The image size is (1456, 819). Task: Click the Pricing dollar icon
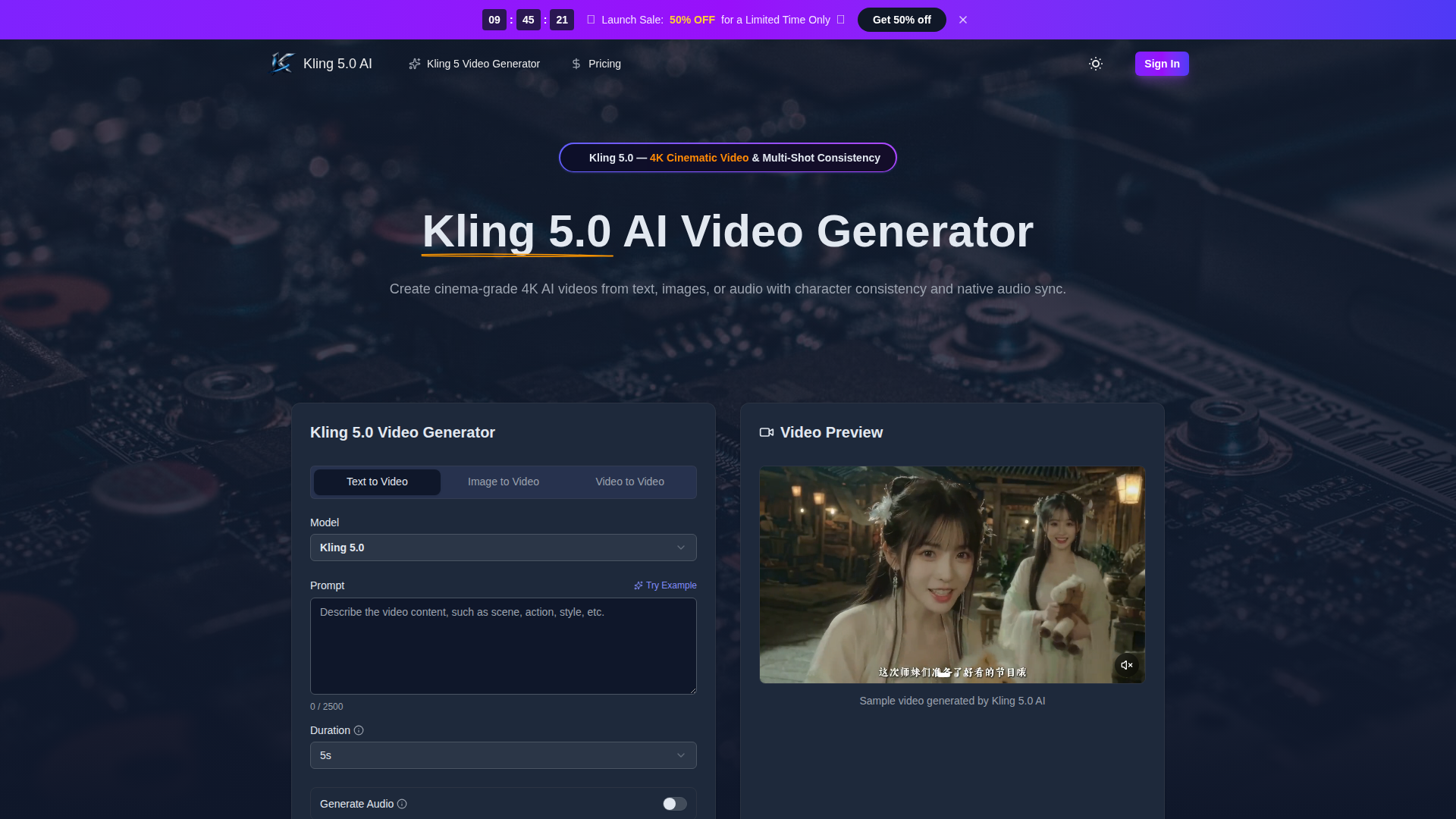click(x=576, y=64)
